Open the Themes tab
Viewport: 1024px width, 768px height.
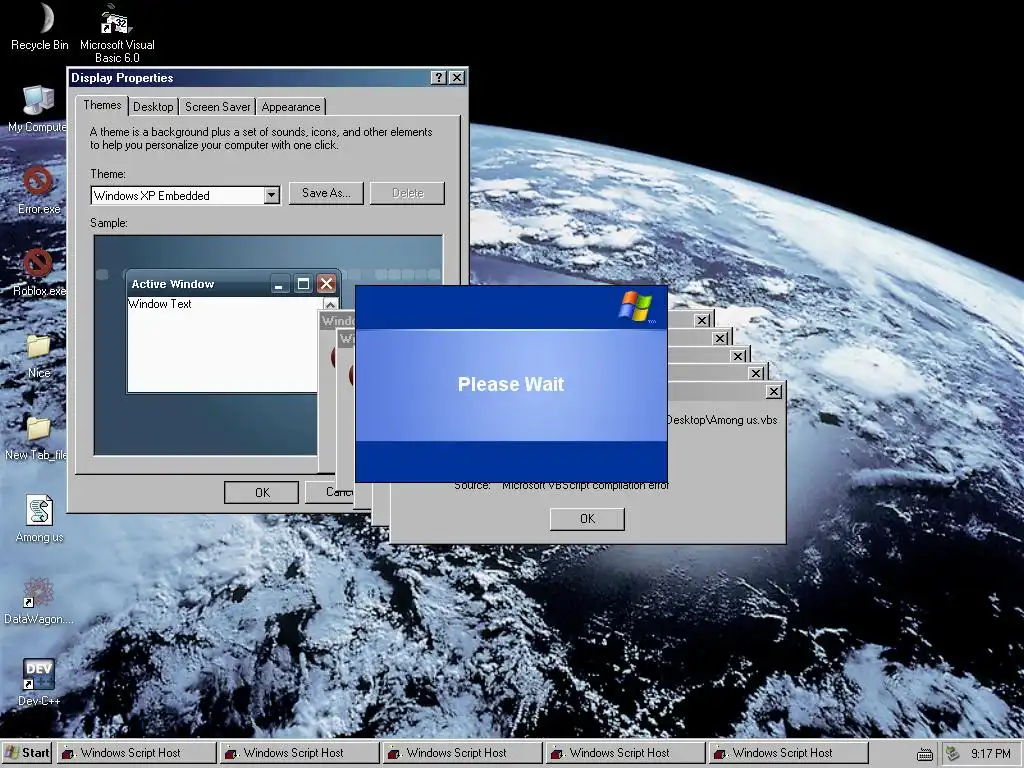coord(102,105)
